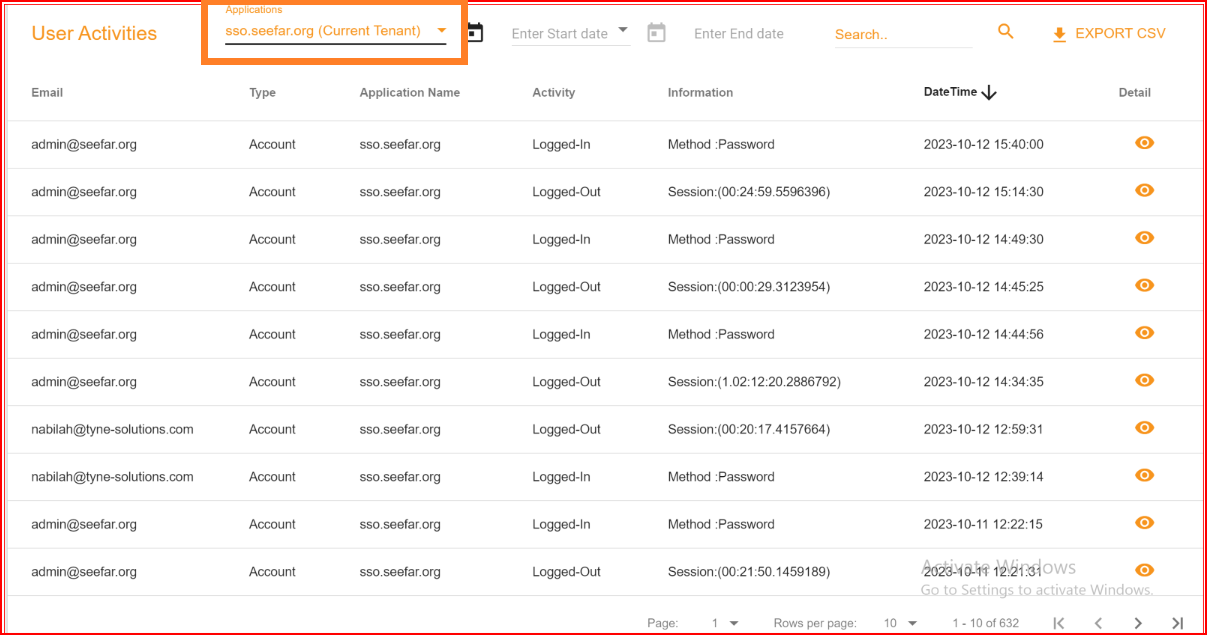This screenshot has width=1207, height=635.
Task: View detail eye for 14:34:35 logout
Action: point(1145,380)
